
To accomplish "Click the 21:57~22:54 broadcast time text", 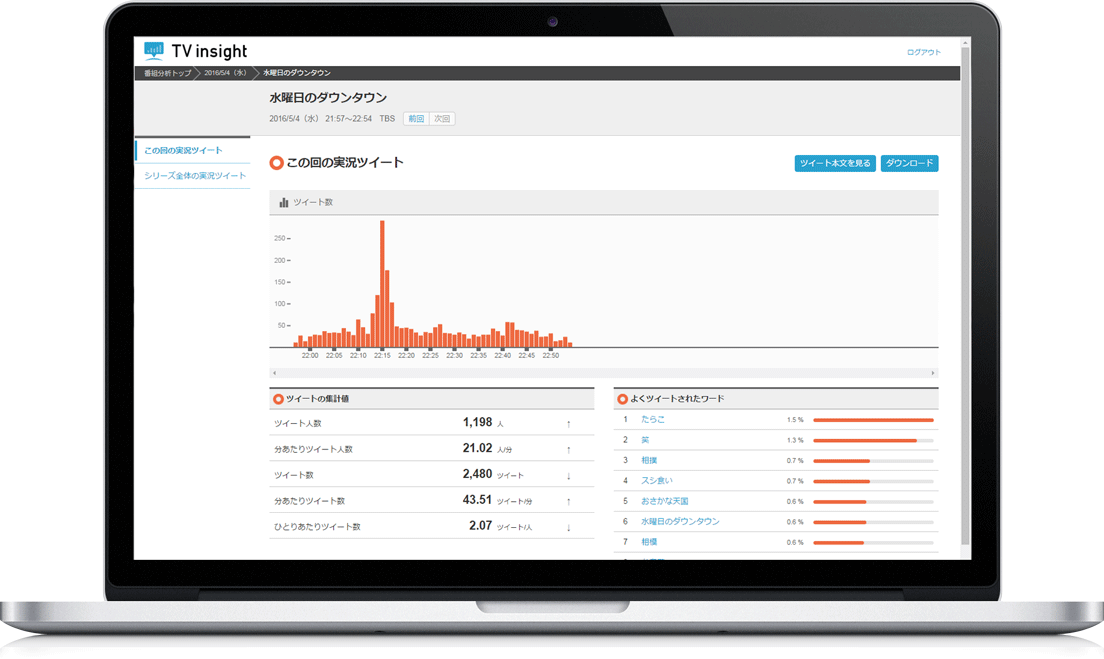I will click(349, 119).
